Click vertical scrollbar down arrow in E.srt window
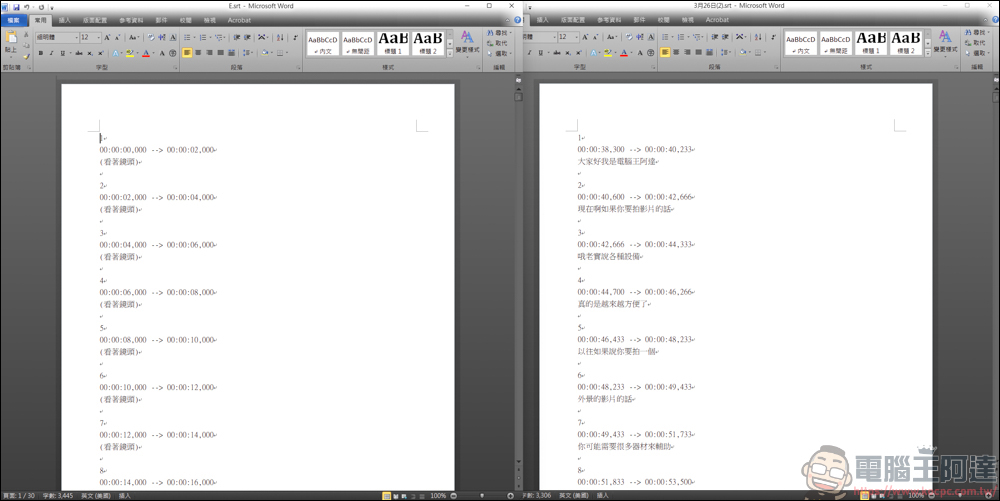 pos(518,461)
